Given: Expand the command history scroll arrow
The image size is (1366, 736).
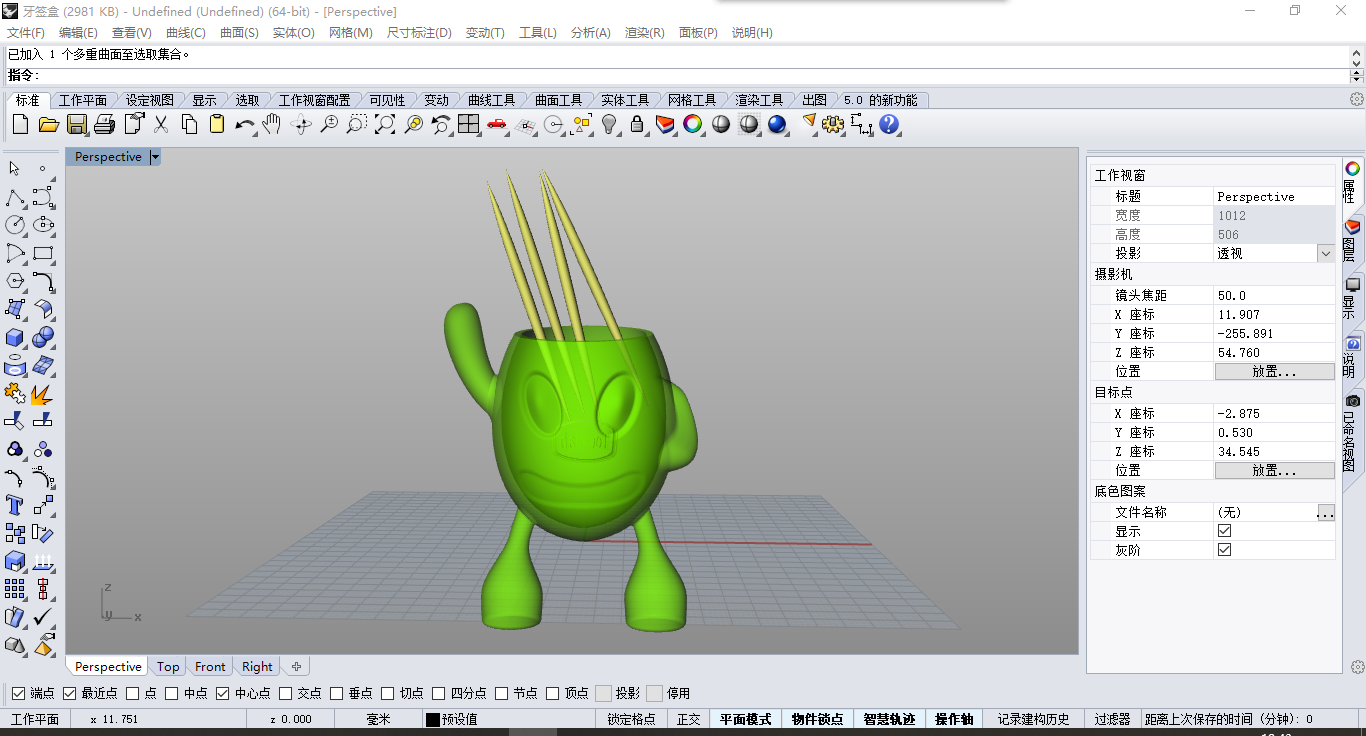Looking at the screenshot, I should [x=1357, y=55].
